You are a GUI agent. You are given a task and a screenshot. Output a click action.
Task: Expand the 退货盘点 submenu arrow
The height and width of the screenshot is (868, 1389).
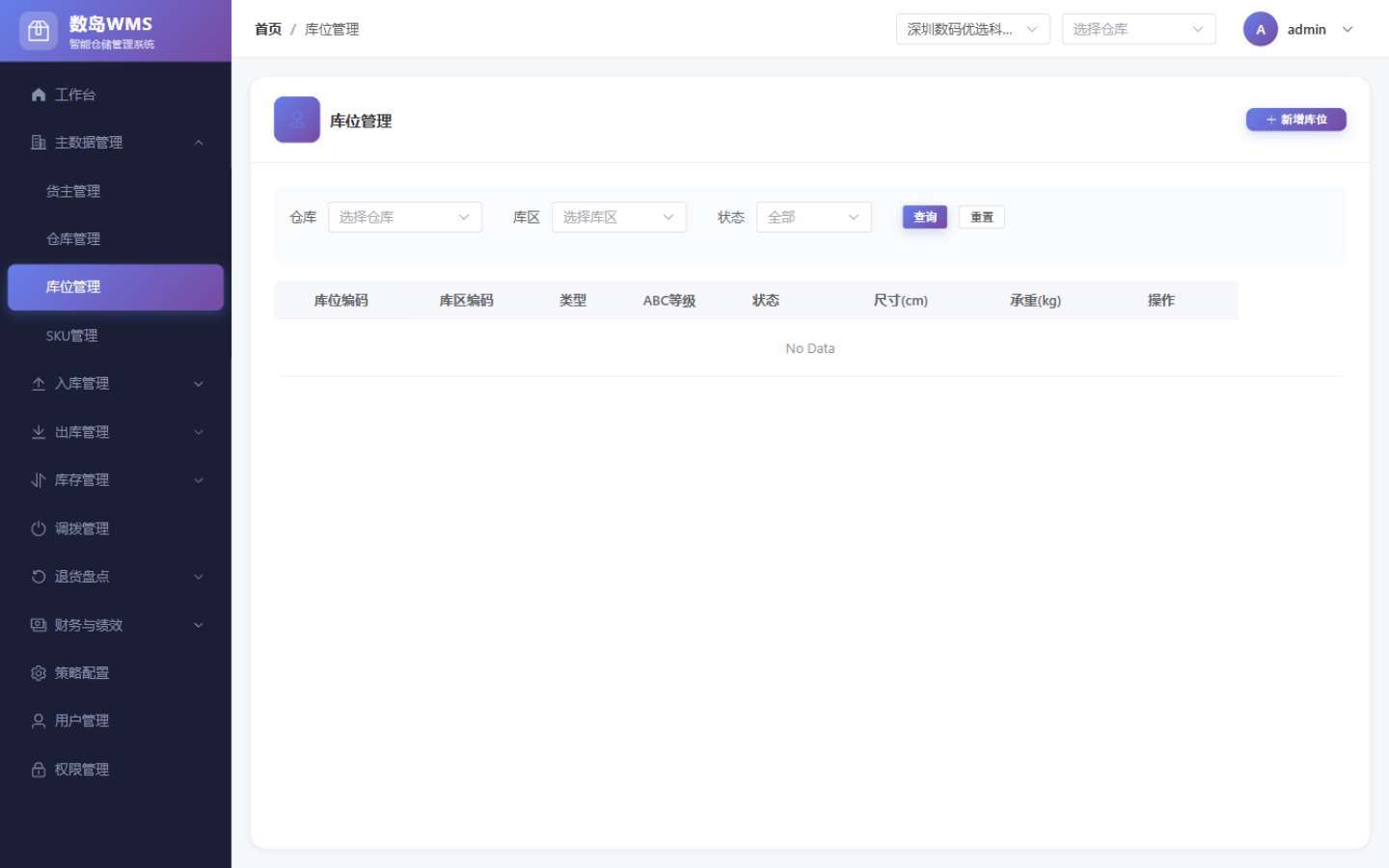(199, 577)
